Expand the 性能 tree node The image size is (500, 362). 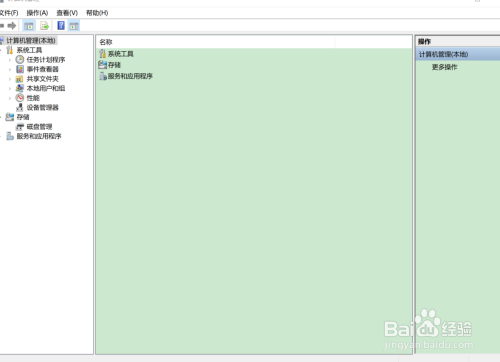[x=10, y=98]
